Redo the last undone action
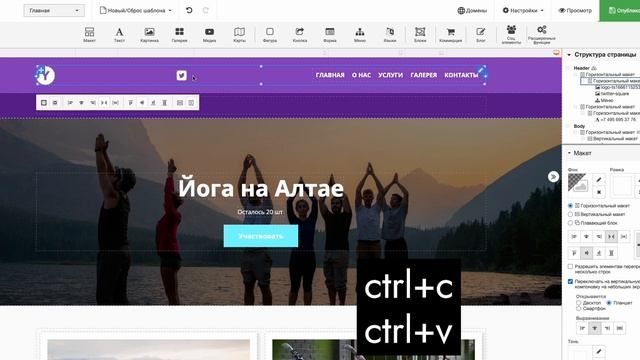The width and height of the screenshot is (640, 360). (206, 10)
